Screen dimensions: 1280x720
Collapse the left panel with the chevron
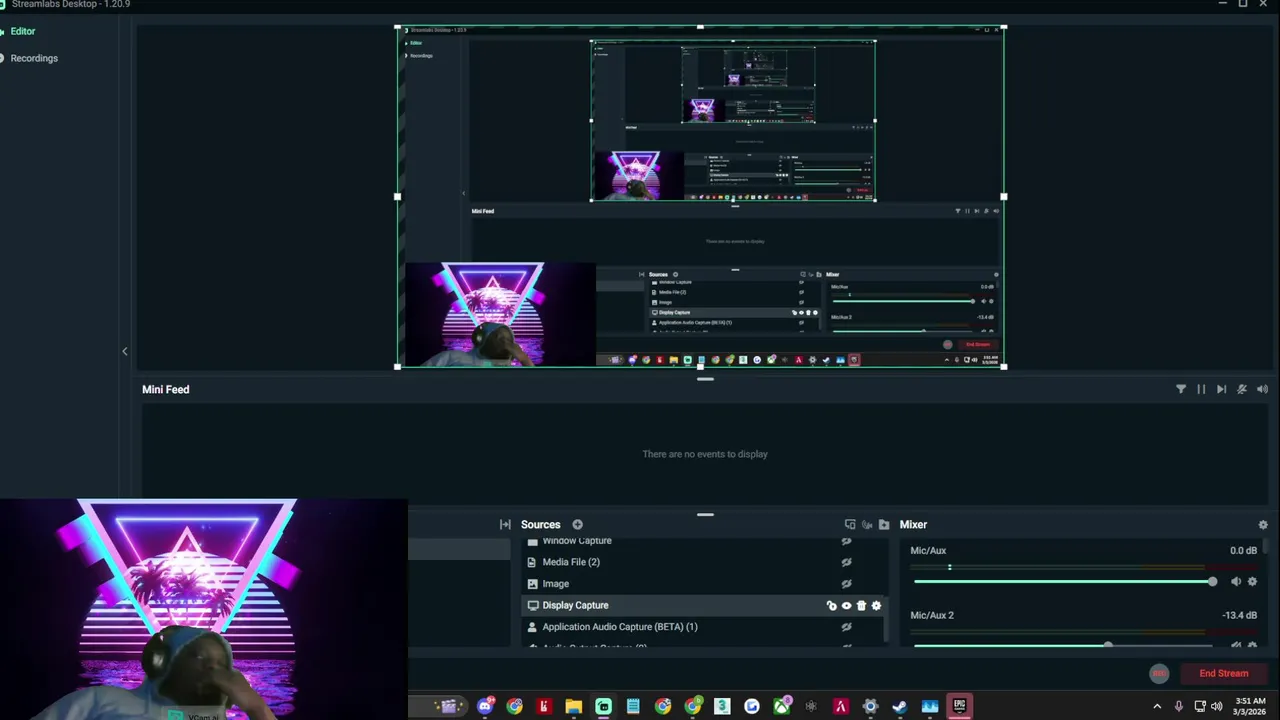click(125, 351)
